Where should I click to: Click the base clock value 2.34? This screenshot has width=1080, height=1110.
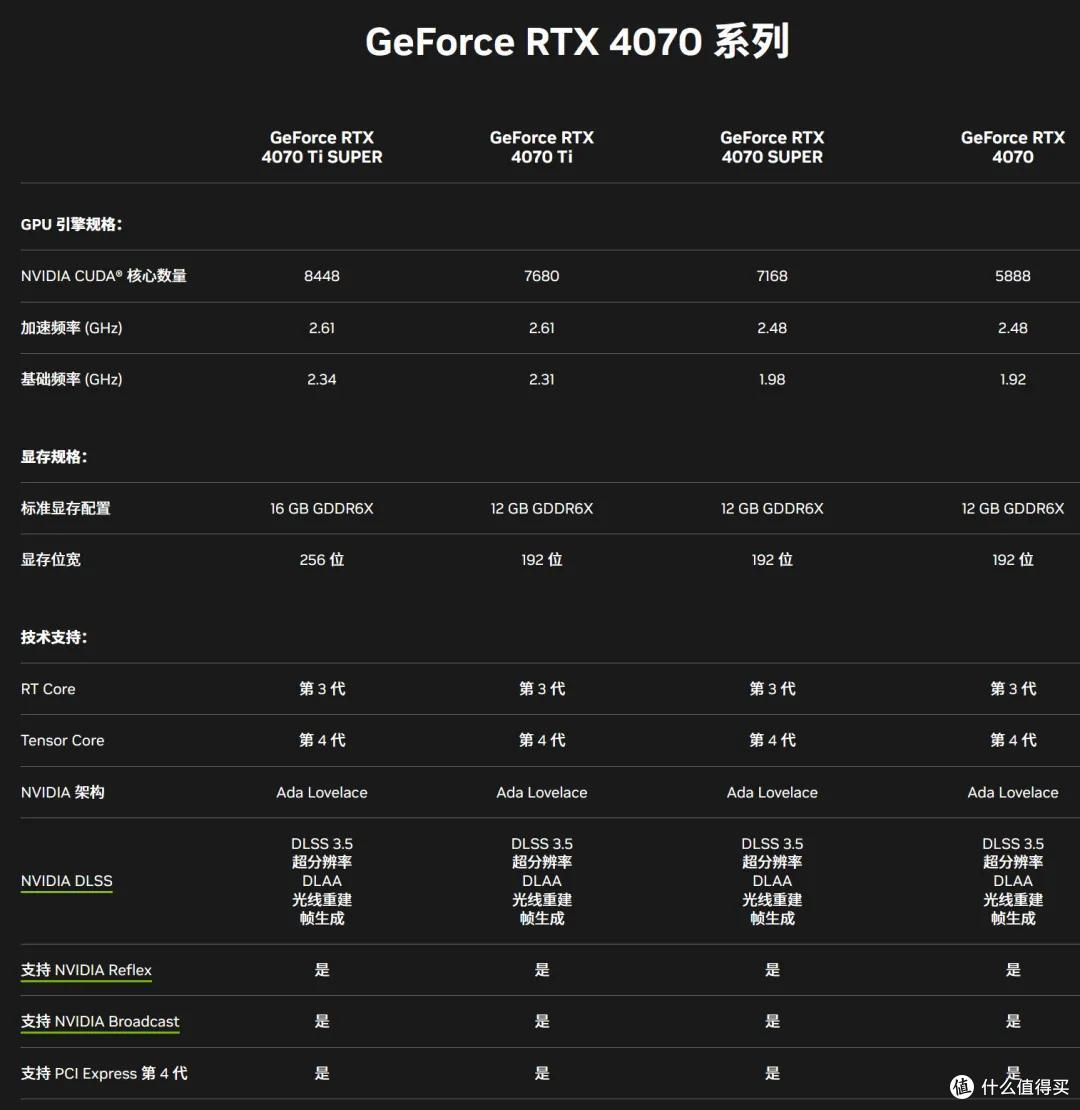tap(322, 379)
